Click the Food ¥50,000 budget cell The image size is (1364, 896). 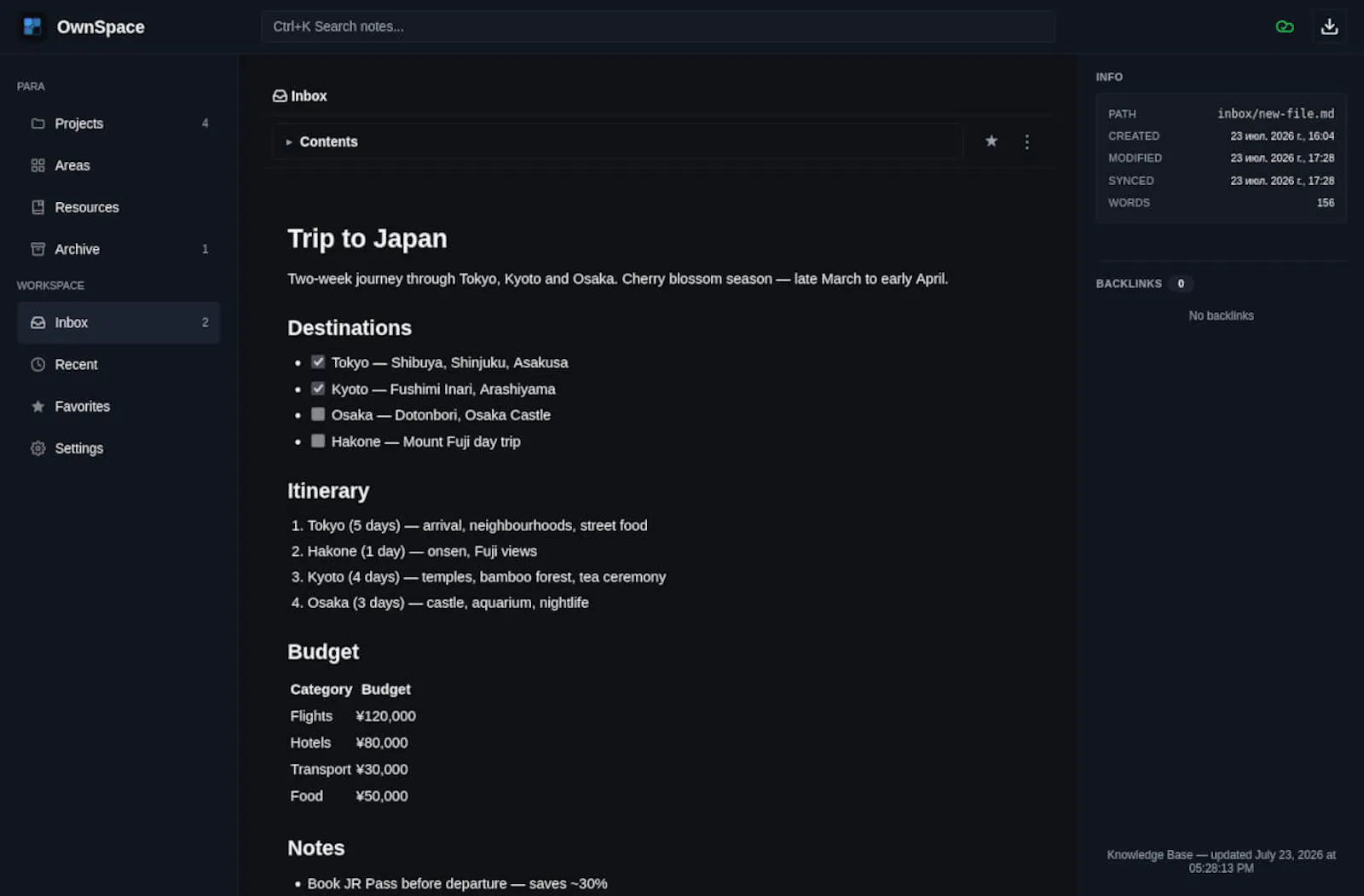coord(381,795)
